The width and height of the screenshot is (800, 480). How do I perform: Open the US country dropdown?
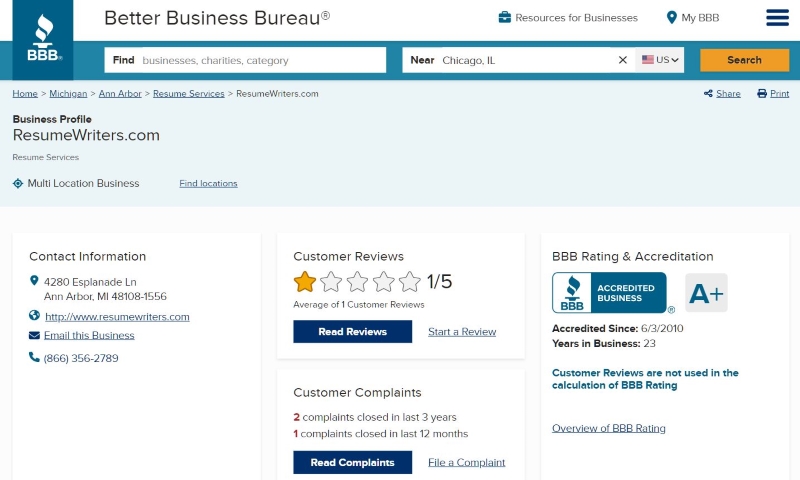[x=660, y=60]
